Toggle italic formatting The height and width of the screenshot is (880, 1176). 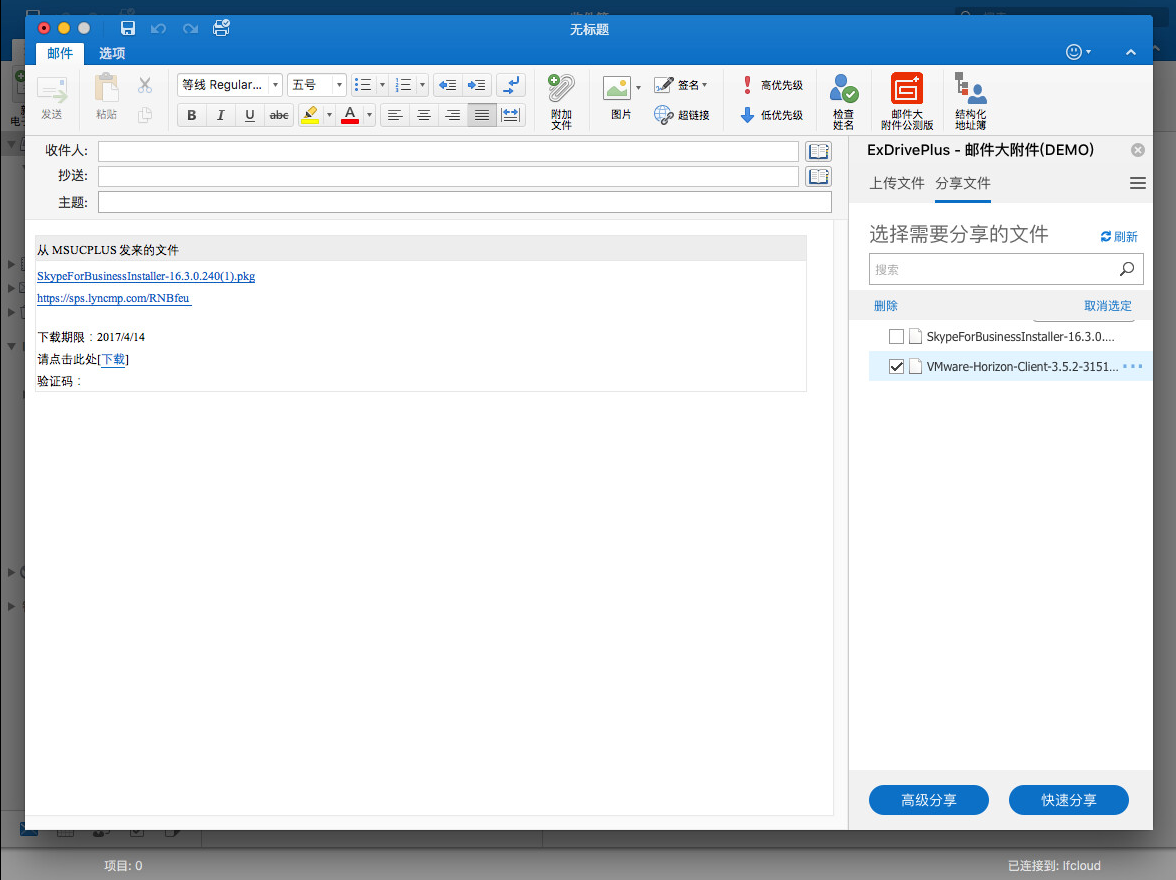[x=220, y=115]
